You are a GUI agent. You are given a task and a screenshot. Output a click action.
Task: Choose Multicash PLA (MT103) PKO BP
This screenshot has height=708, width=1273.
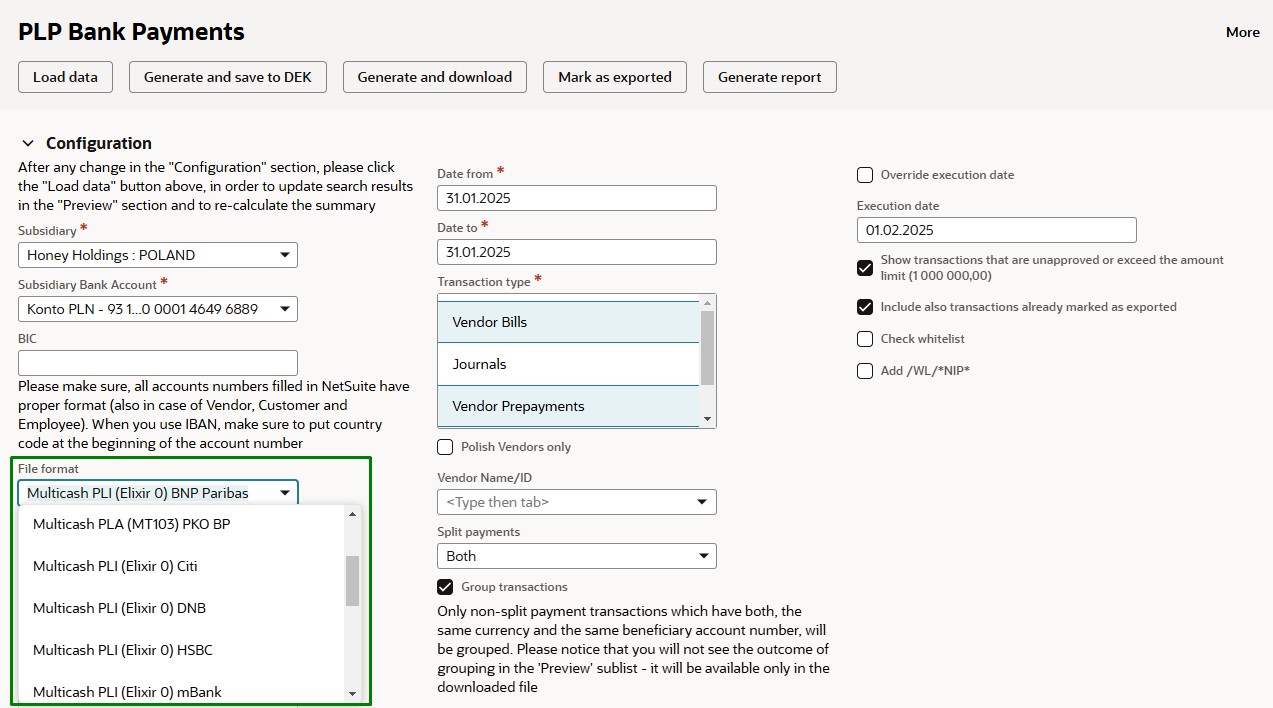tap(131, 524)
